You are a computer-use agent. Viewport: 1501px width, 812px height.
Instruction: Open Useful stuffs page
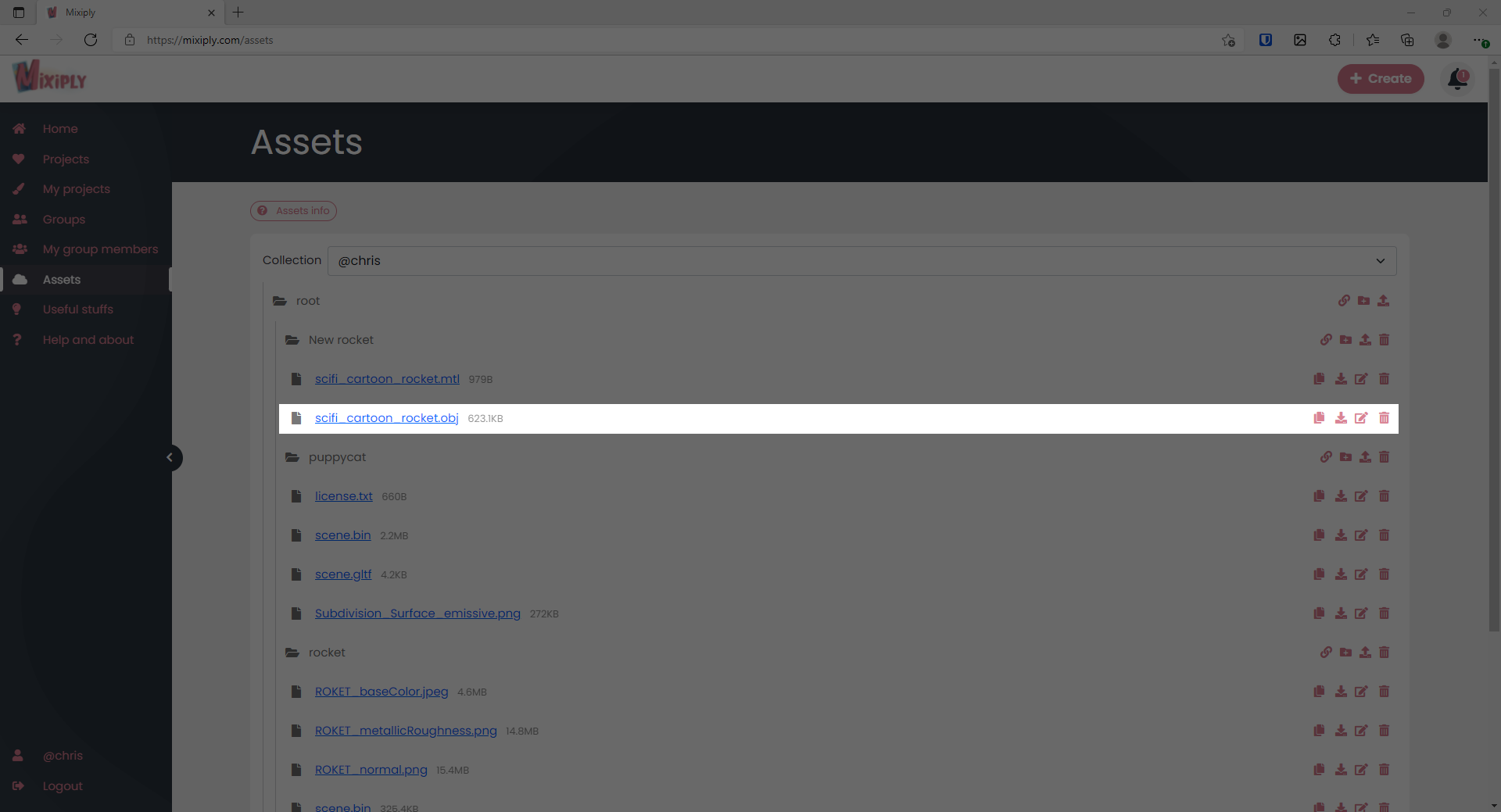78,309
